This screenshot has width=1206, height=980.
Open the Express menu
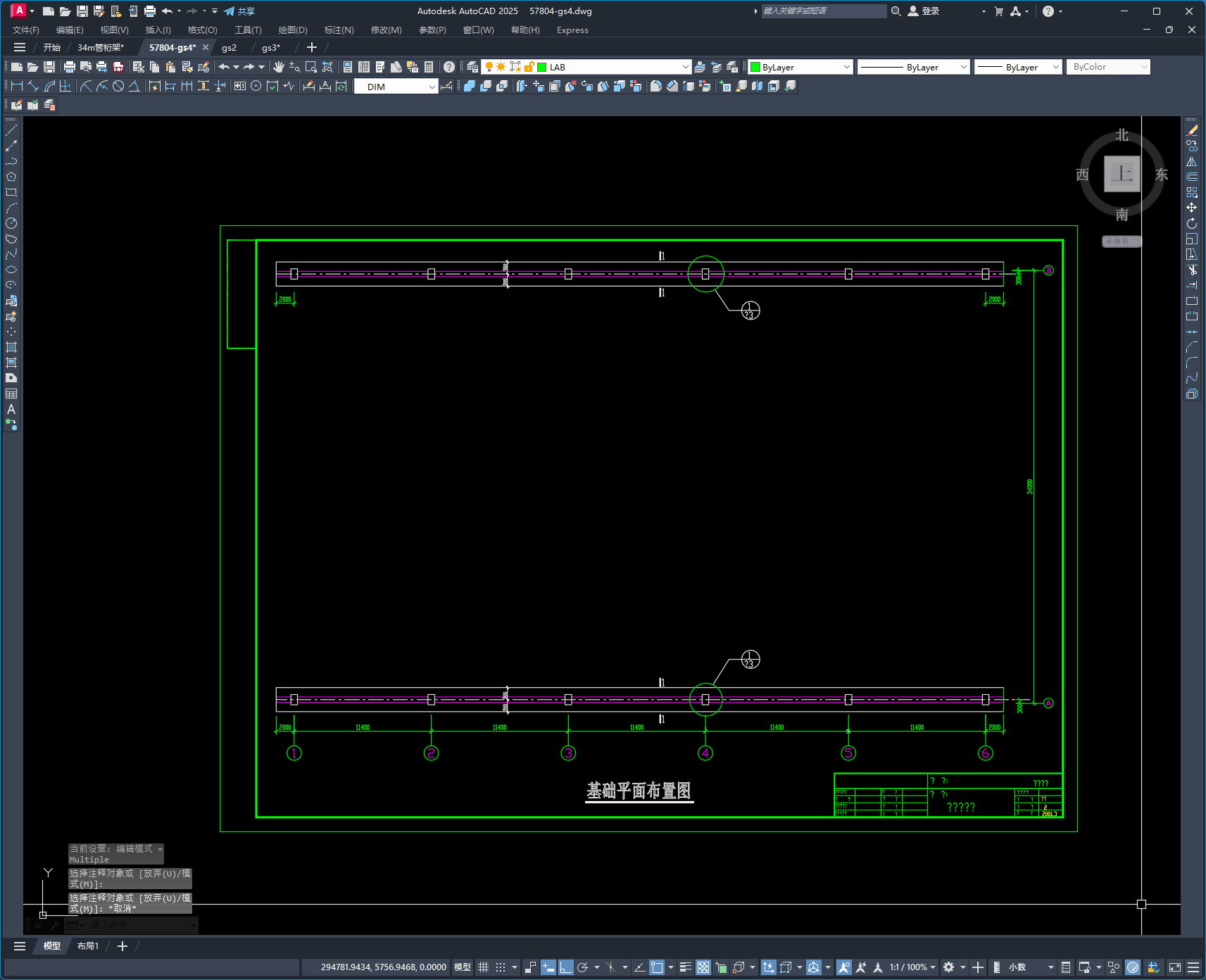(x=572, y=30)
